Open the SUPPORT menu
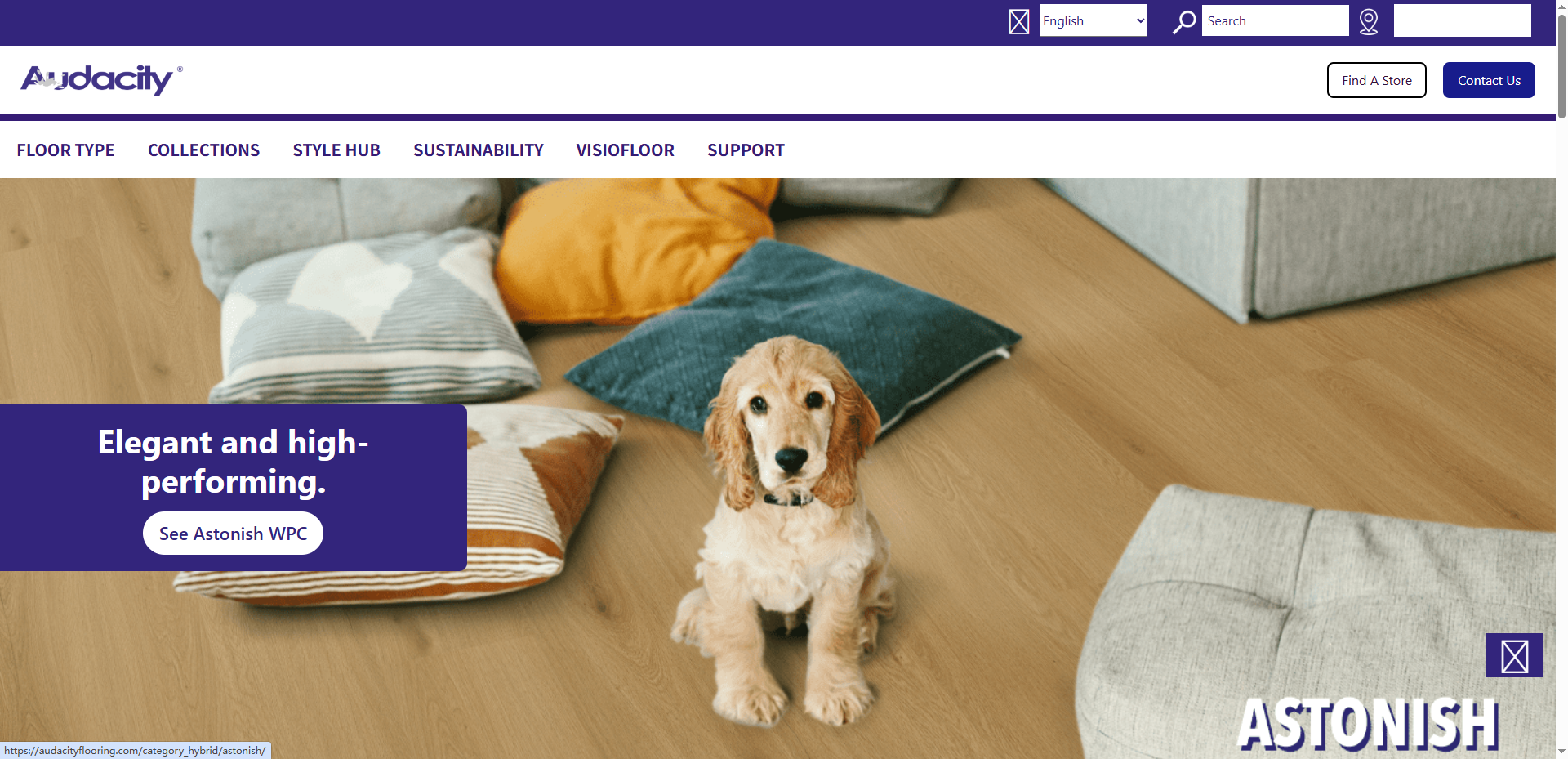 (x=746, y=150)
